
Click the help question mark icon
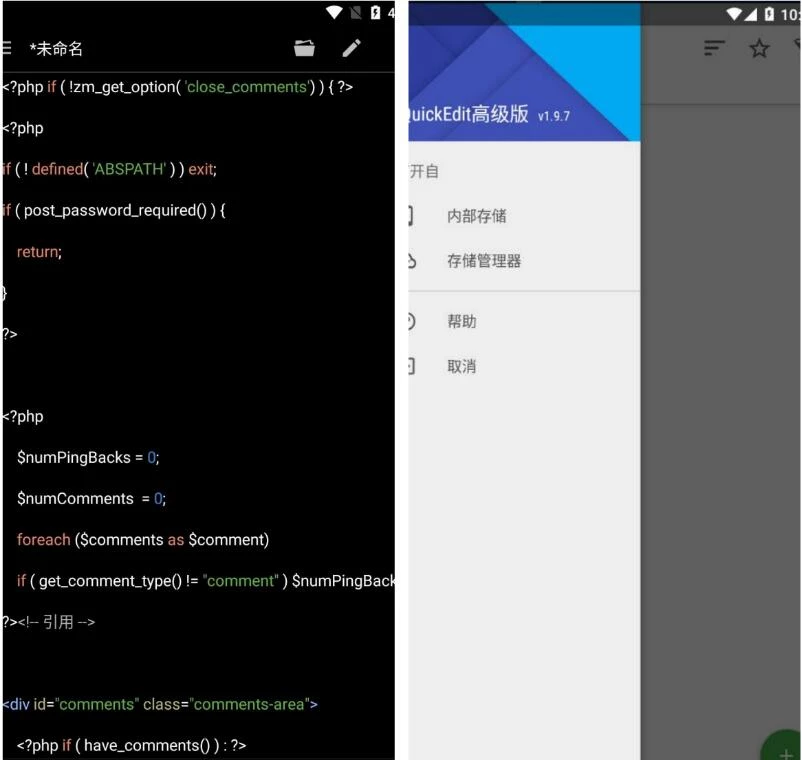410,321
